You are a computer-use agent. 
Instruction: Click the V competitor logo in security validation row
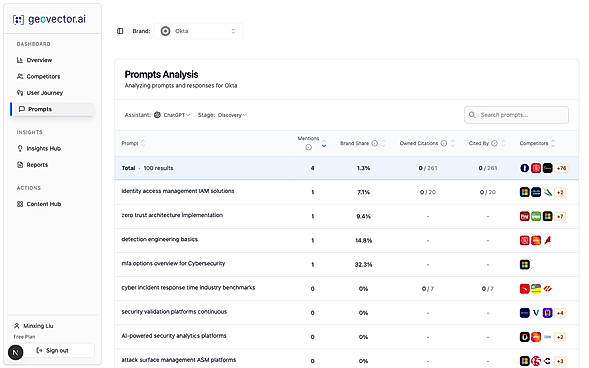536,313
